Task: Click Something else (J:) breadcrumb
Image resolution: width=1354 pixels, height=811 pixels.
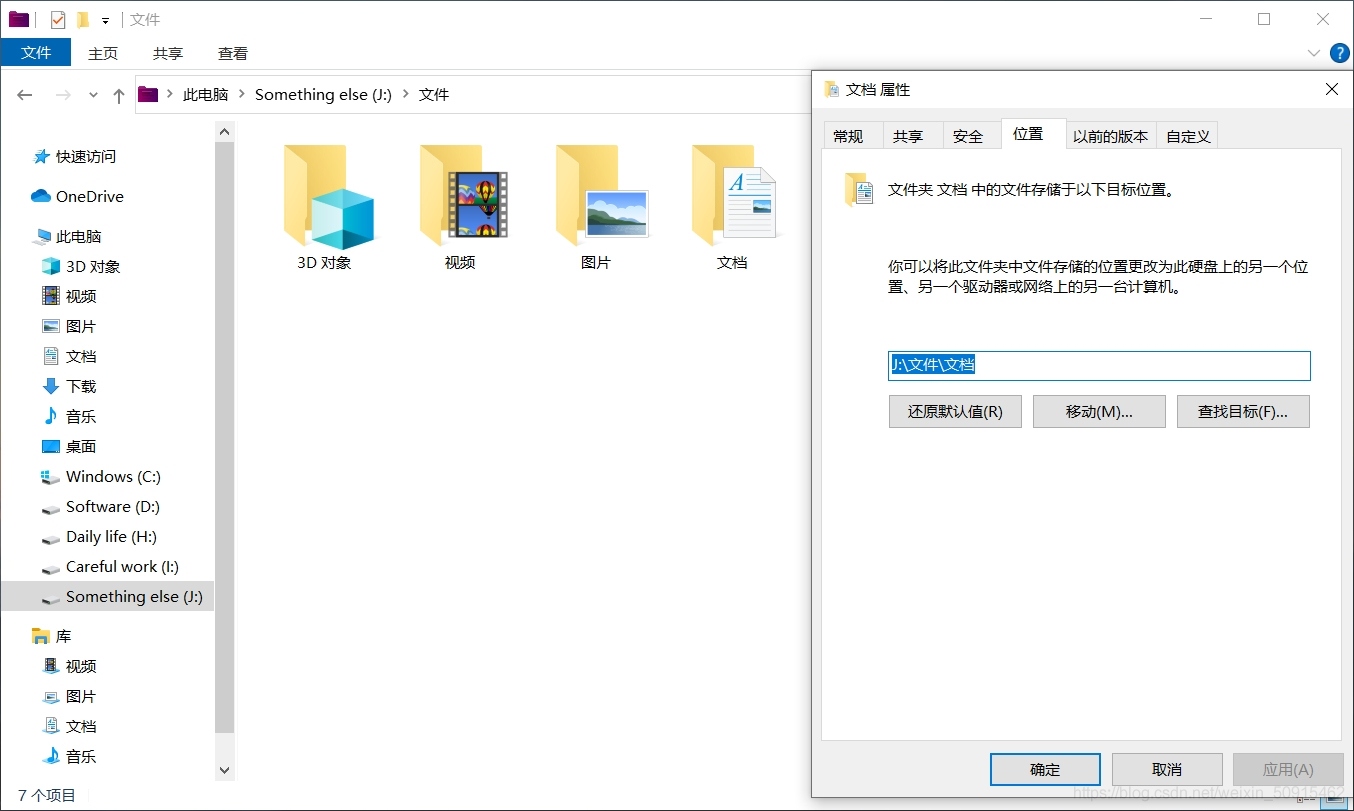Action: 323,95
